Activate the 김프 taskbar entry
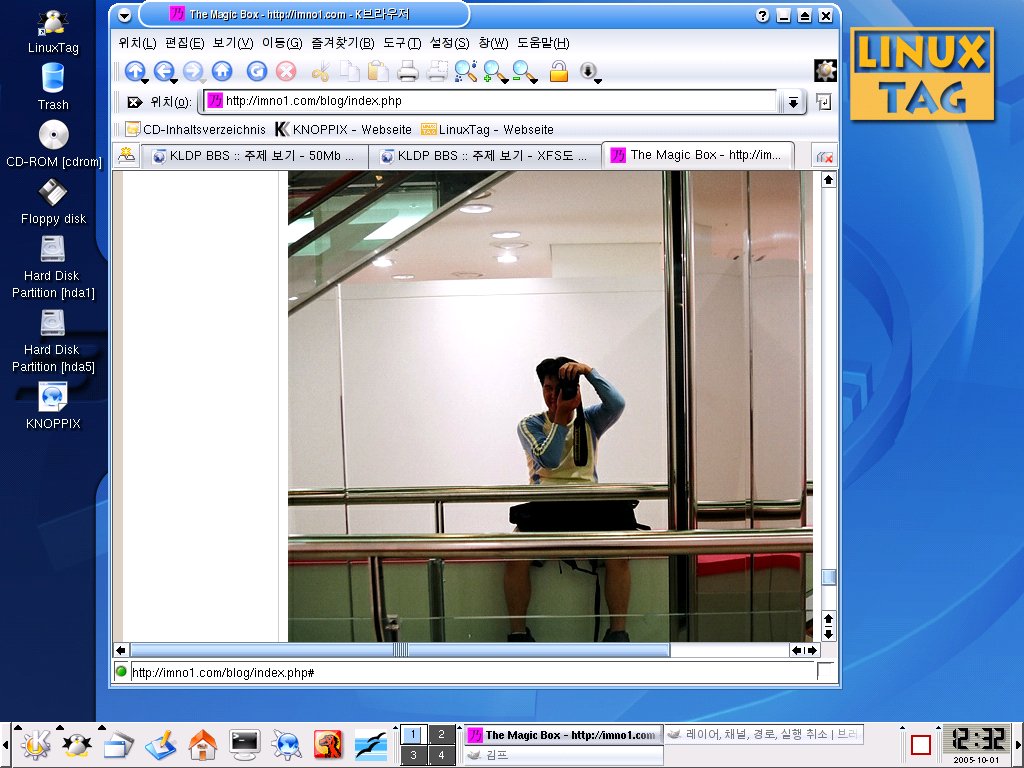This screenshot has width=1024, height=768. click(x=563, y=755)
